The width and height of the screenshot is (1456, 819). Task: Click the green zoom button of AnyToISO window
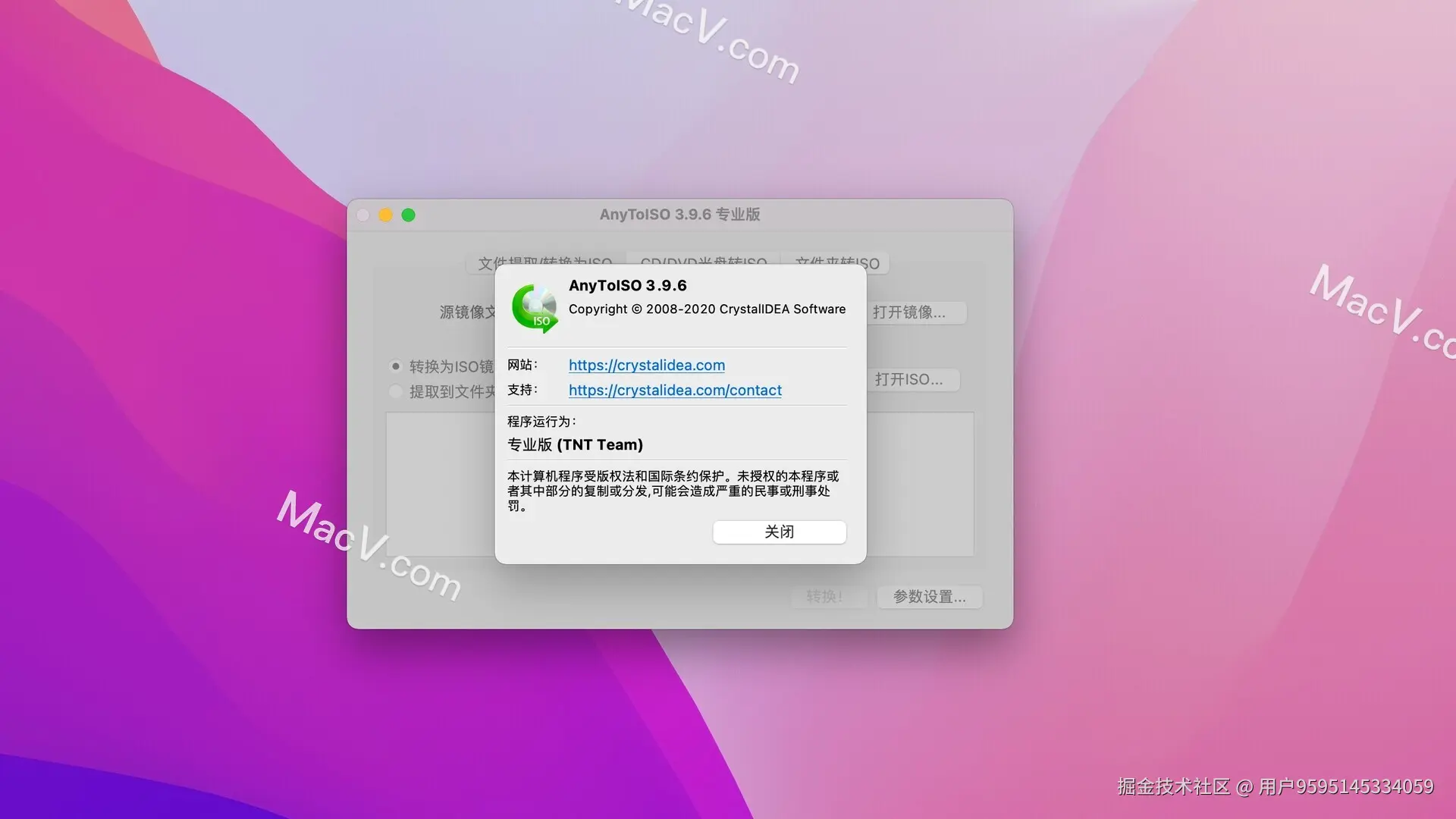click(x=408, y=215)
